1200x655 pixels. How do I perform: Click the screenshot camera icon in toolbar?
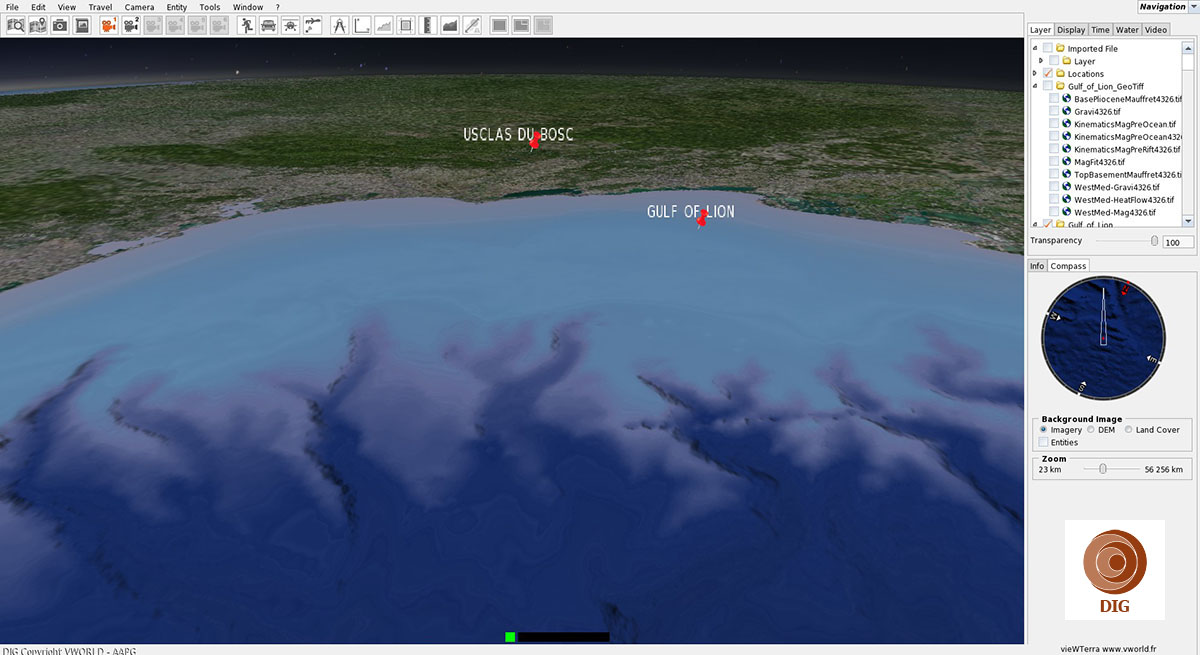pos(60,25)
